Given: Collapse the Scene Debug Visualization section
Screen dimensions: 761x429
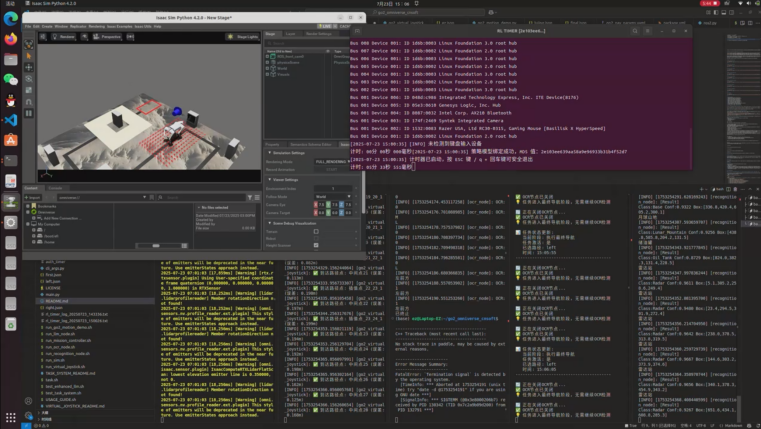Looking at the screenshot, I should [x=270, y=223].
